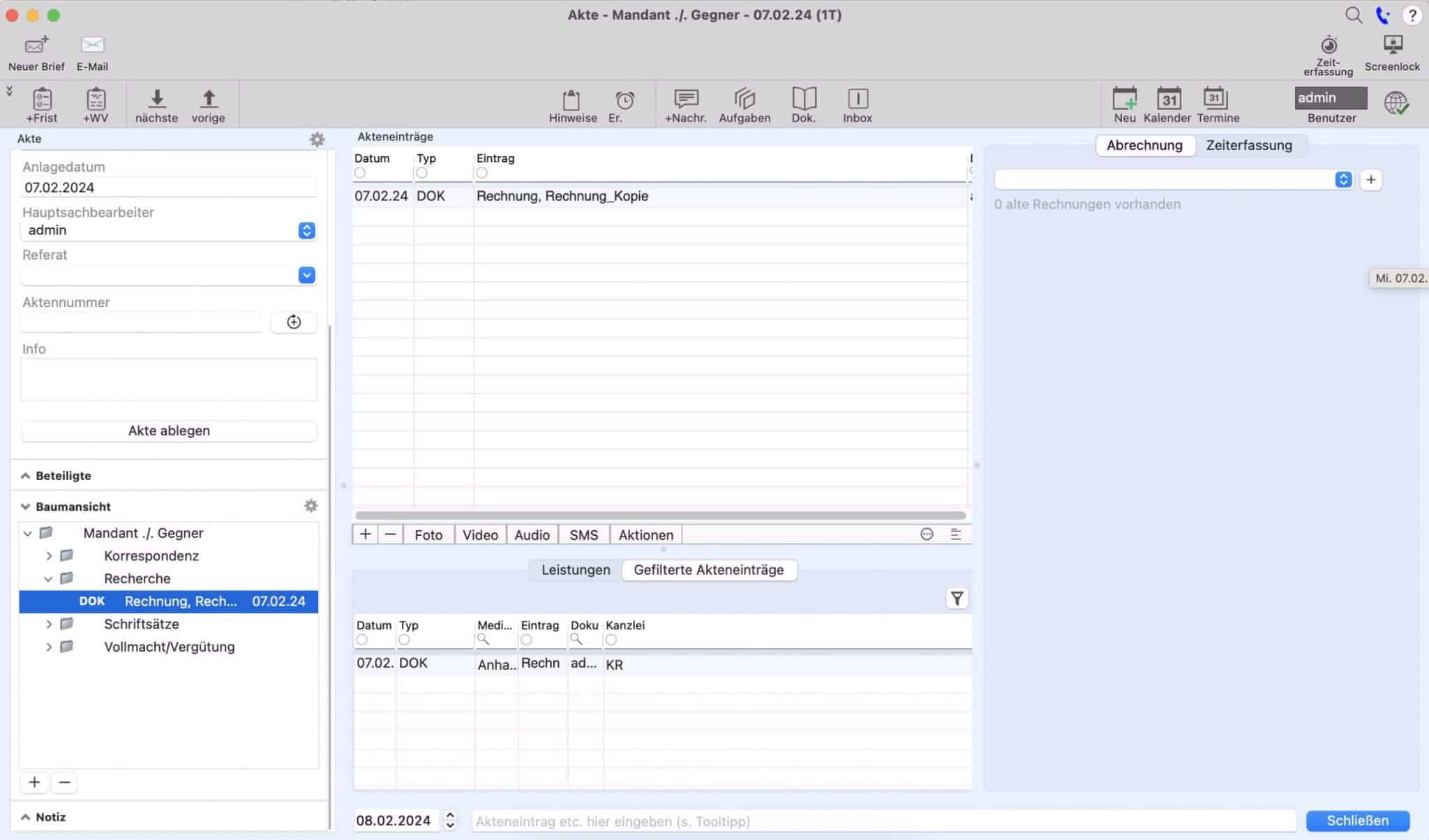Open Akte panel settings gear

tap(317, 140)
